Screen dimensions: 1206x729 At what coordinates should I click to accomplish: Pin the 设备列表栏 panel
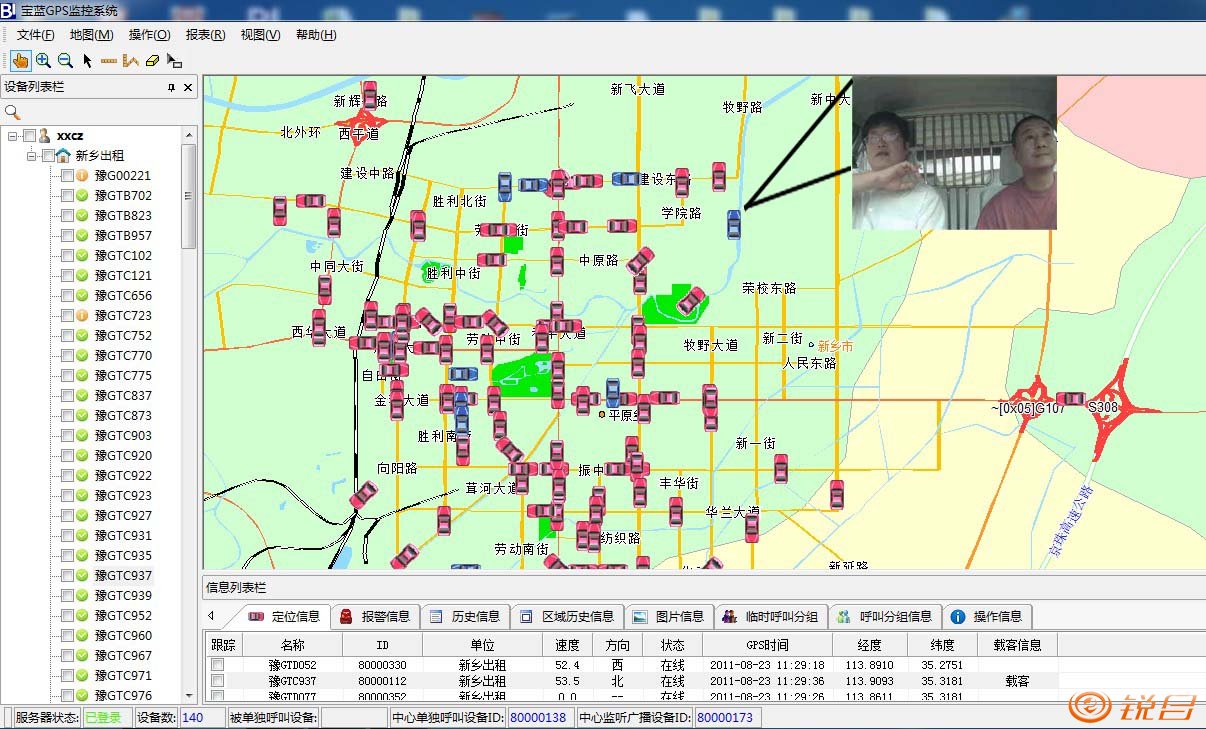click(x=171, y=88)
